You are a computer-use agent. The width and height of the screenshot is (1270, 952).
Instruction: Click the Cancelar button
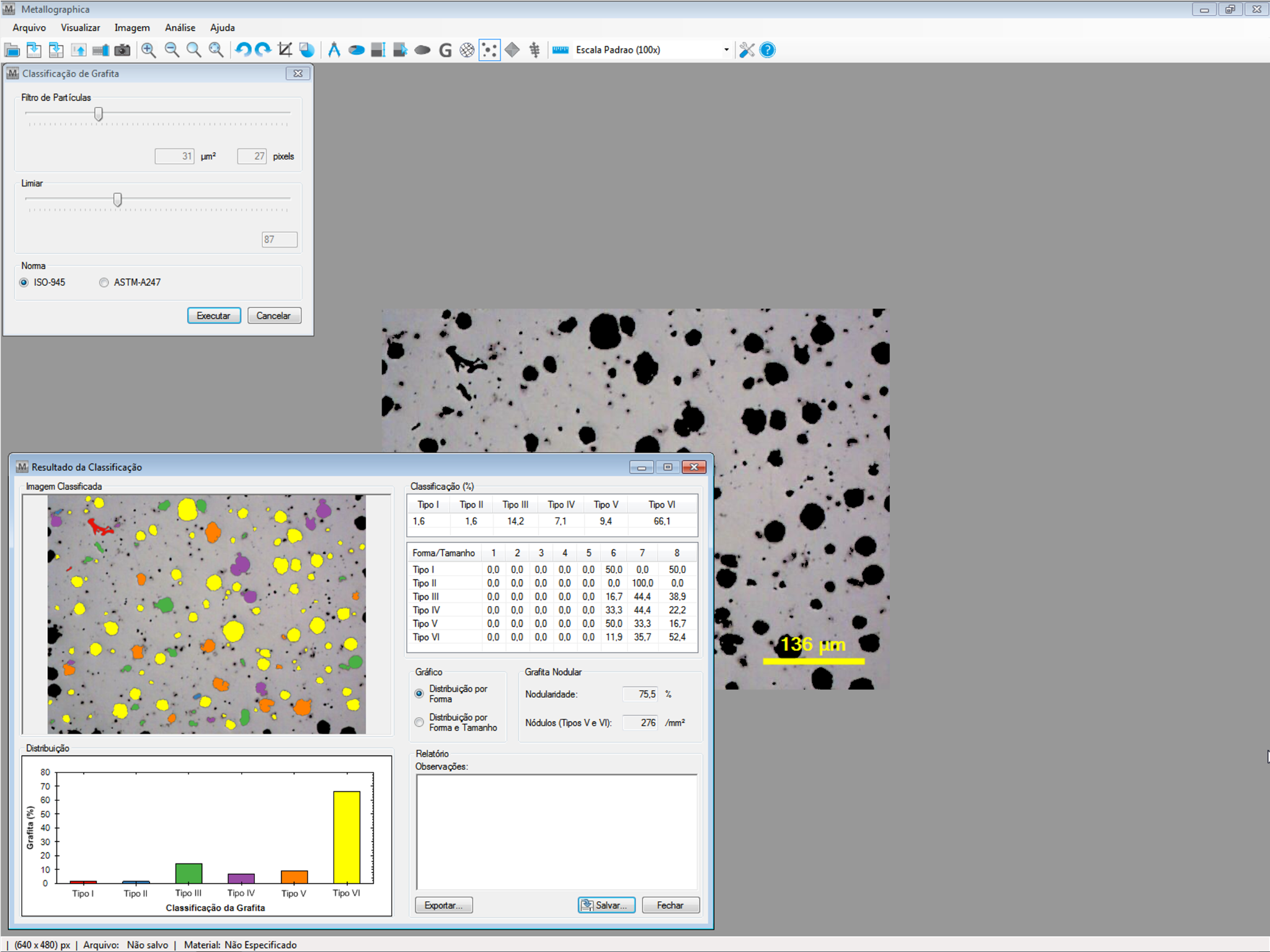274,315
